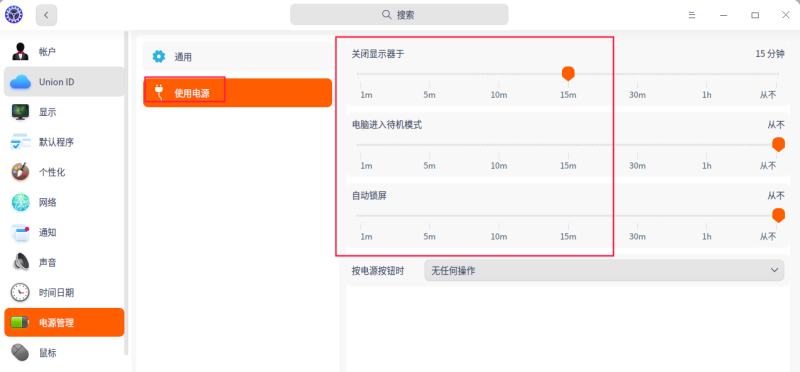Click the 关闭显示器于 label
The image size is (800, 372).
(x=378, y=54)
